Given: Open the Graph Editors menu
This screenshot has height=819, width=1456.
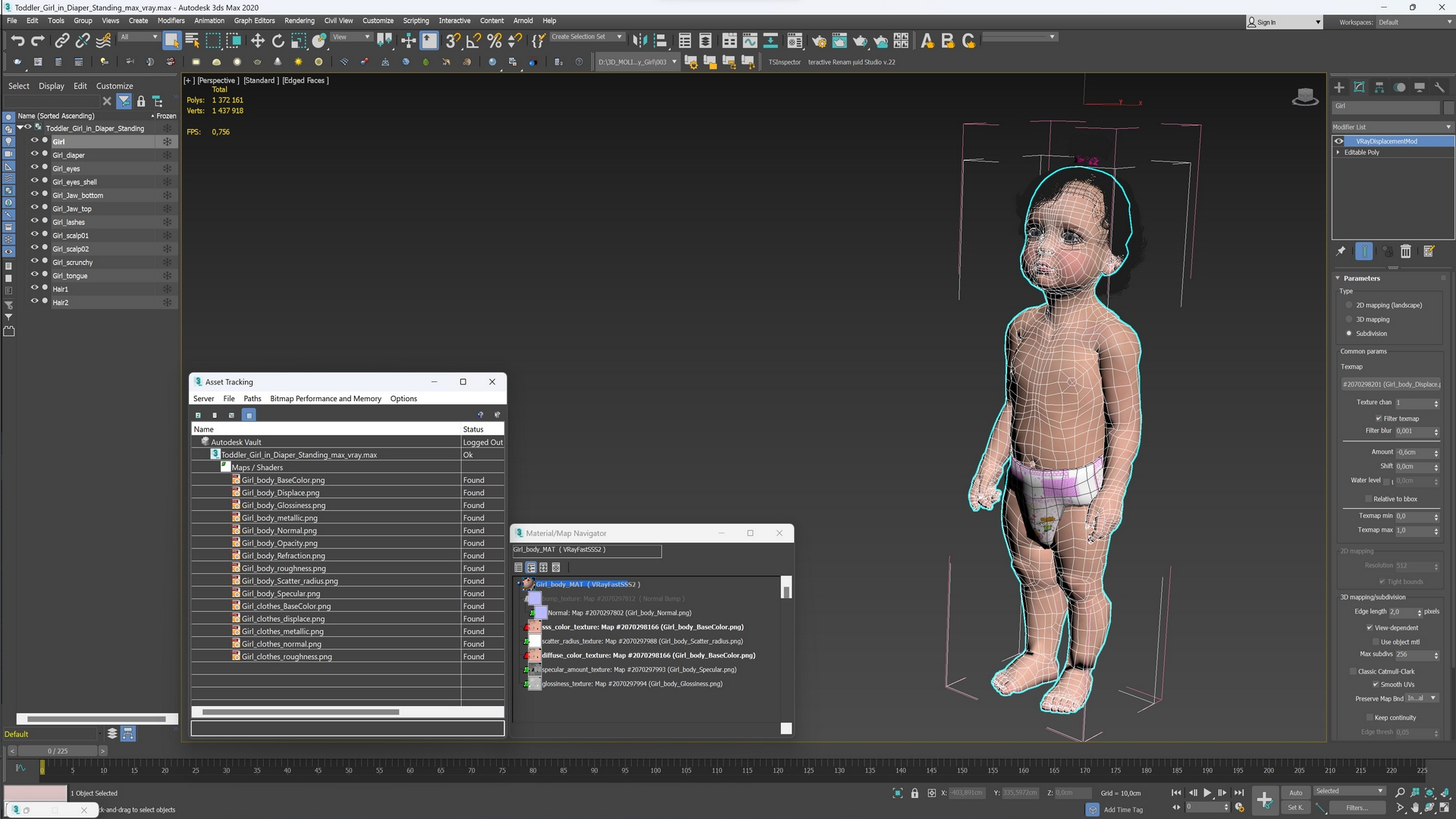Looking at the screenshot, I should (x=254, y=20).
